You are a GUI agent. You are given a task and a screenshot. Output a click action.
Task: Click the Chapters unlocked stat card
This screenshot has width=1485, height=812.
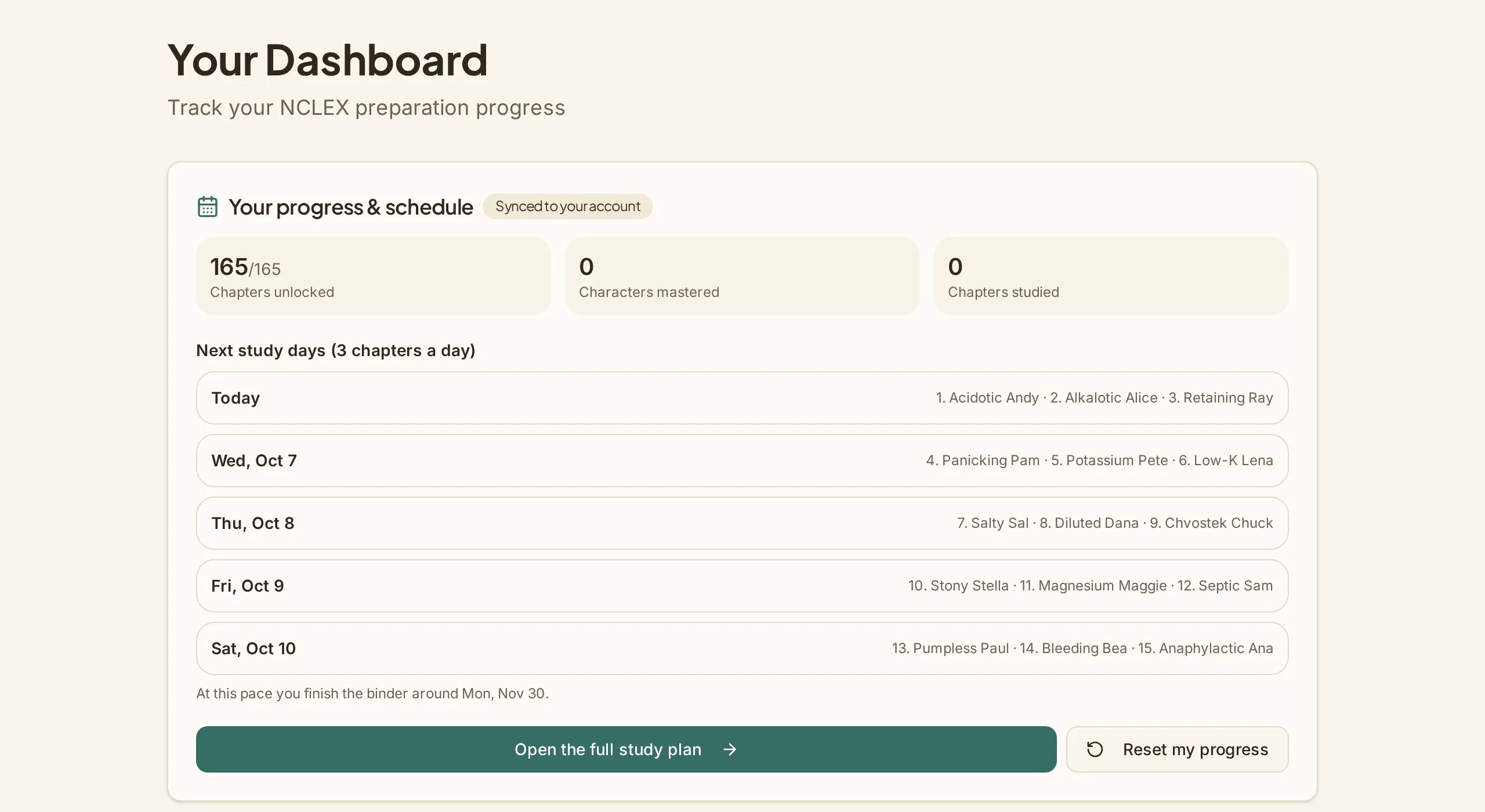pos(373,276)
